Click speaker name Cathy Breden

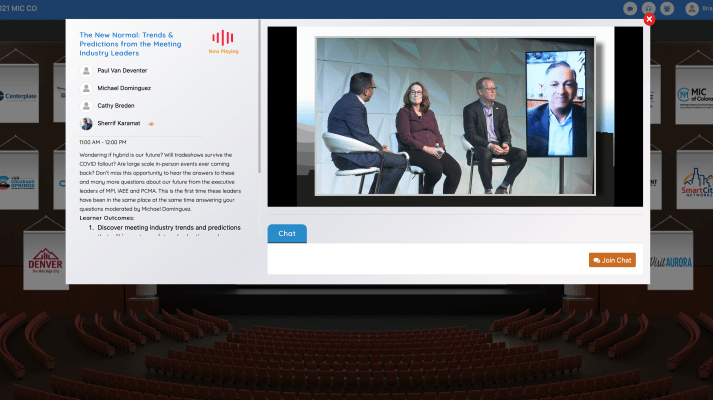116,105
